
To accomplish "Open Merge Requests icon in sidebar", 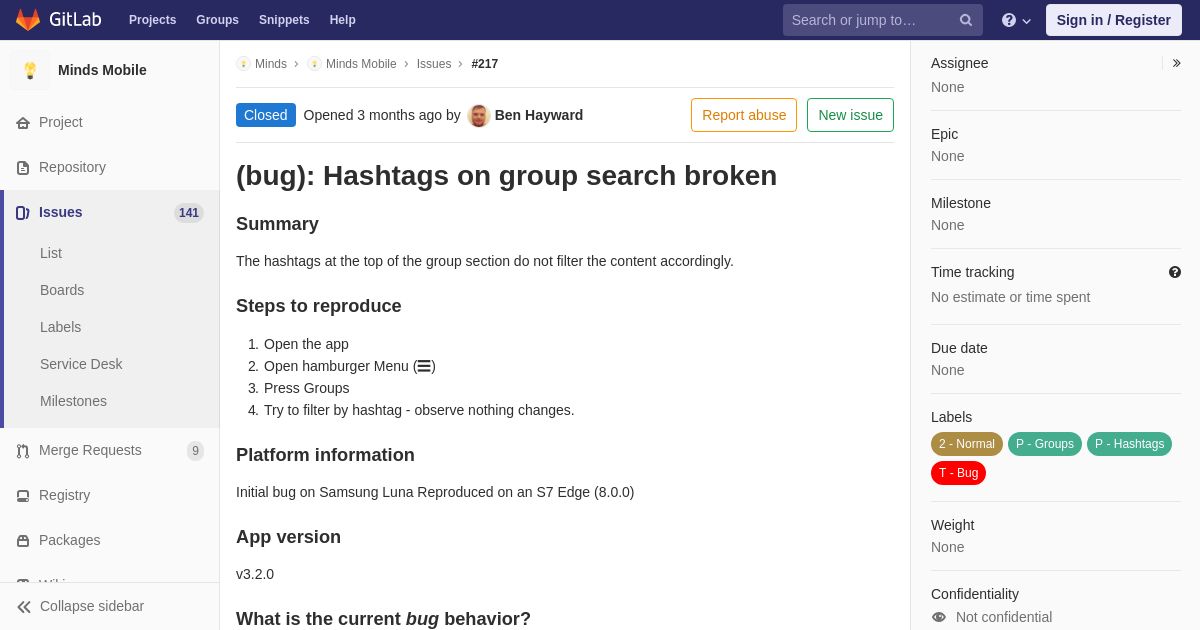I will tap(23, 451).
